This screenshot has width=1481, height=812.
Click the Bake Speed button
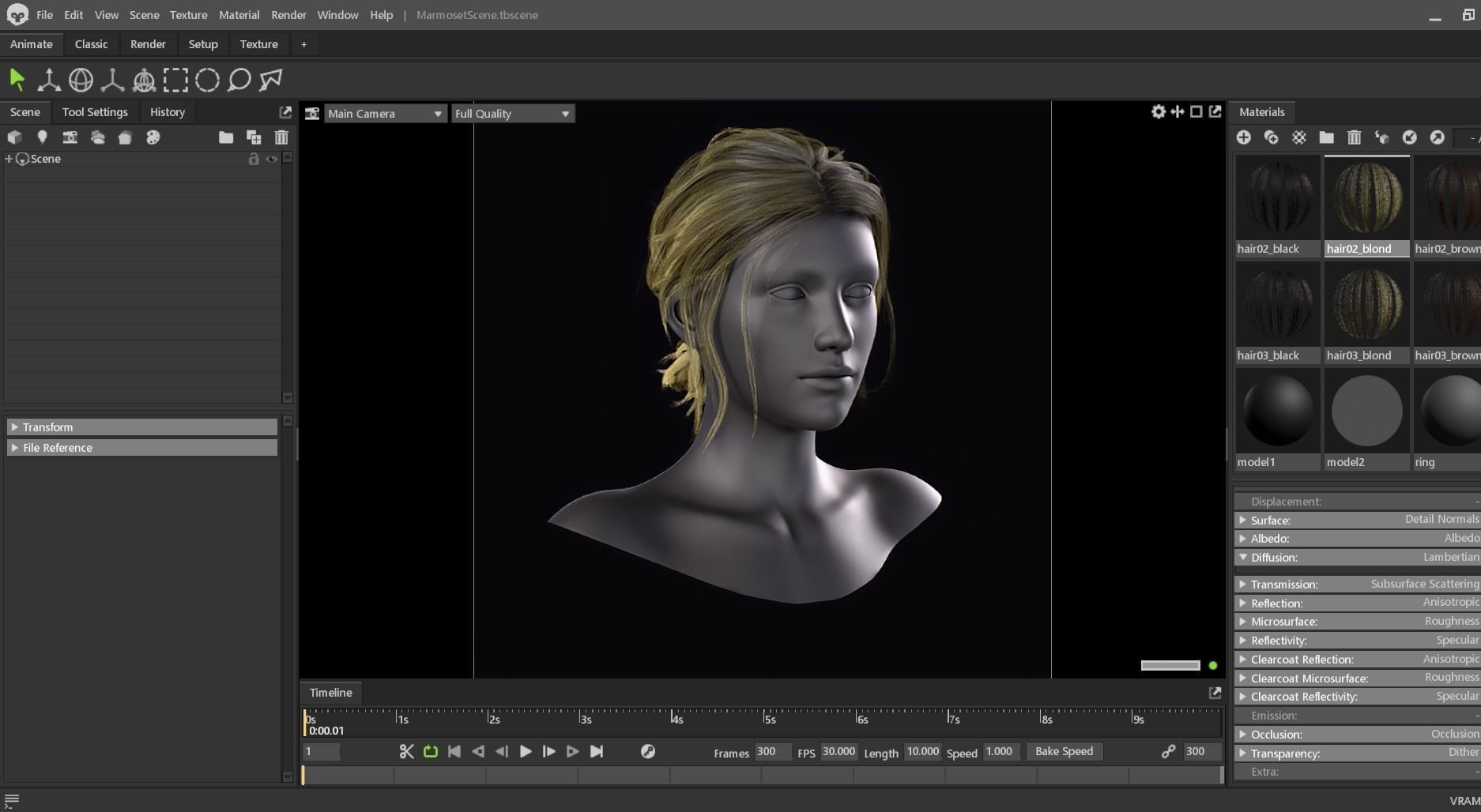click(1064, 751)
